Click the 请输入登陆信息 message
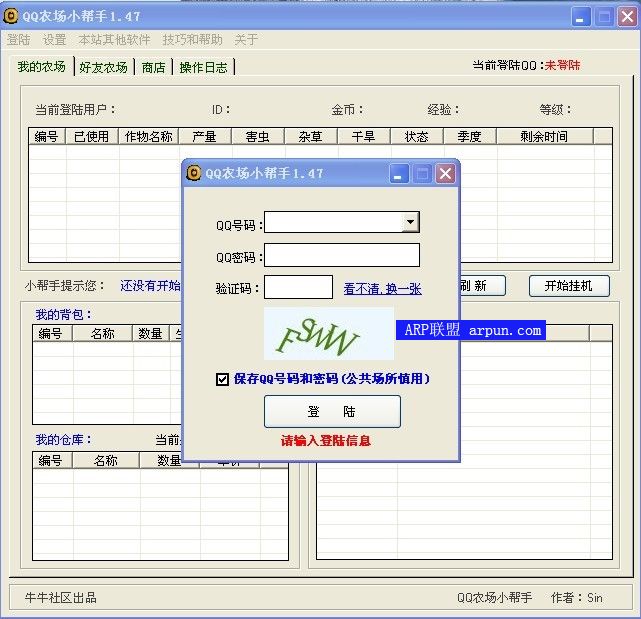The height and width of the screenshot is (619, 641). (326, 441)
